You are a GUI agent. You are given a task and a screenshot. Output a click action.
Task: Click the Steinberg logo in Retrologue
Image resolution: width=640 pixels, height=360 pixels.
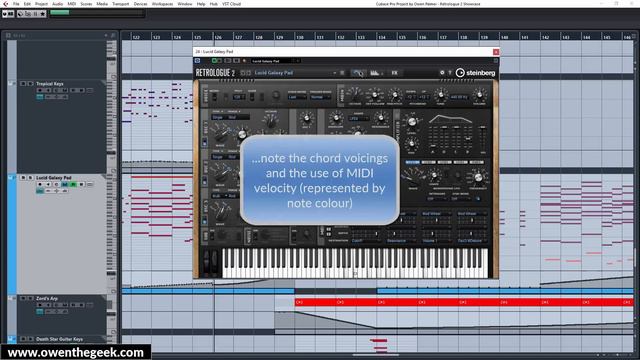pos(476,73)
